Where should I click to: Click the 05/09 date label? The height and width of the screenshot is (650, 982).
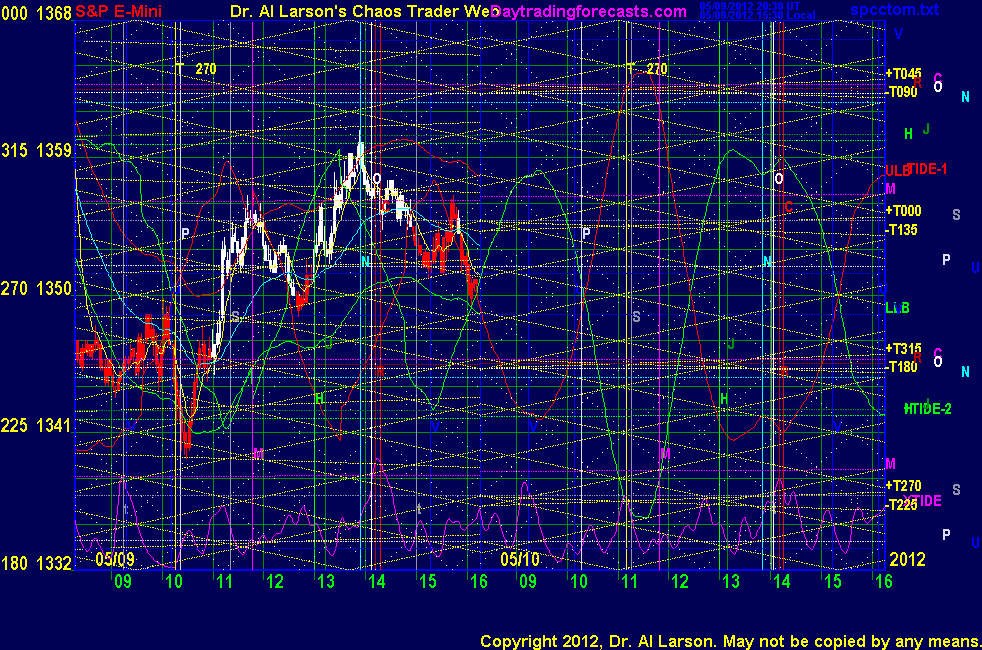[x=115, y=558]
